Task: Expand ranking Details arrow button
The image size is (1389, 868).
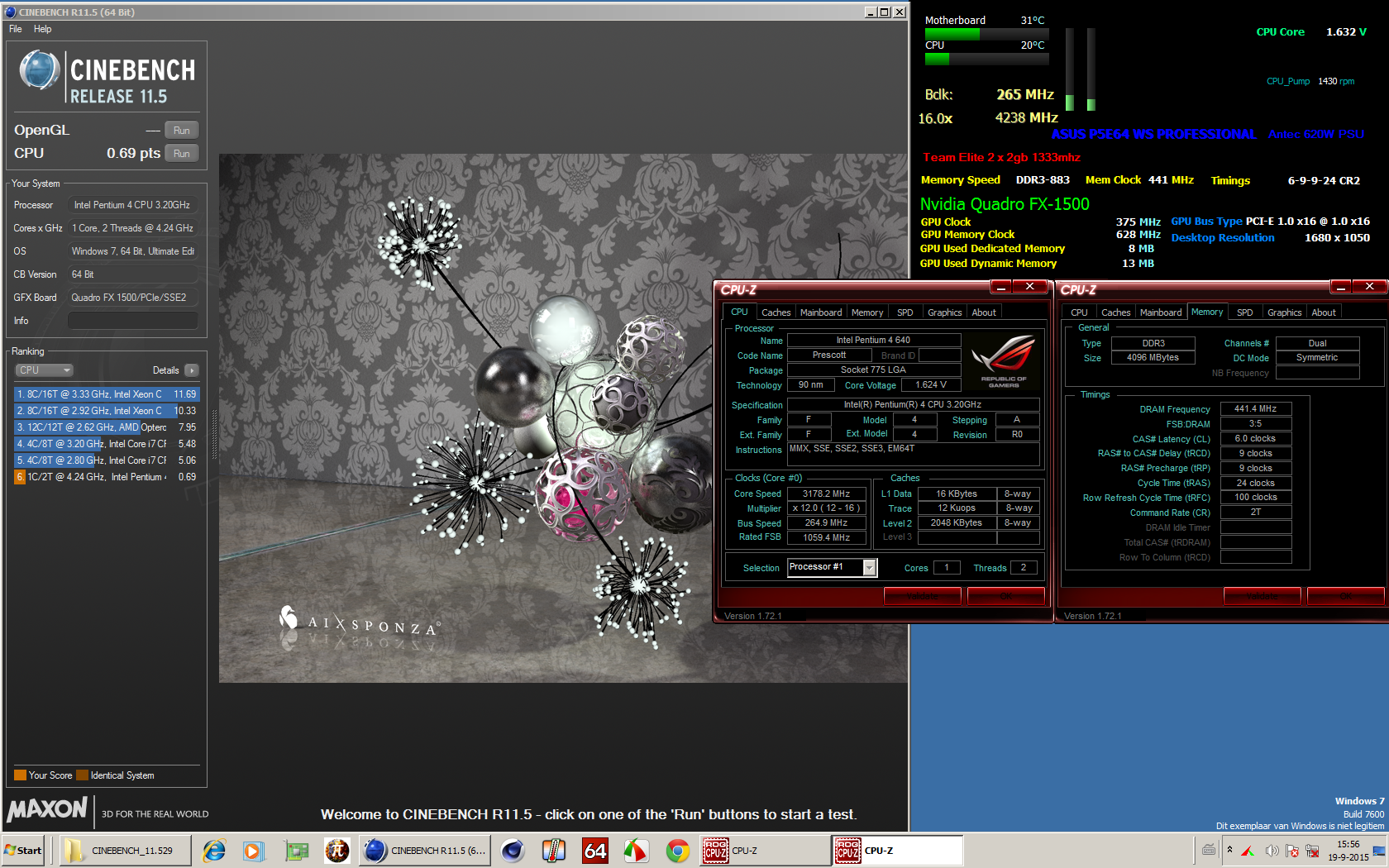Action: pyautogui.click(x=192, y=370)
